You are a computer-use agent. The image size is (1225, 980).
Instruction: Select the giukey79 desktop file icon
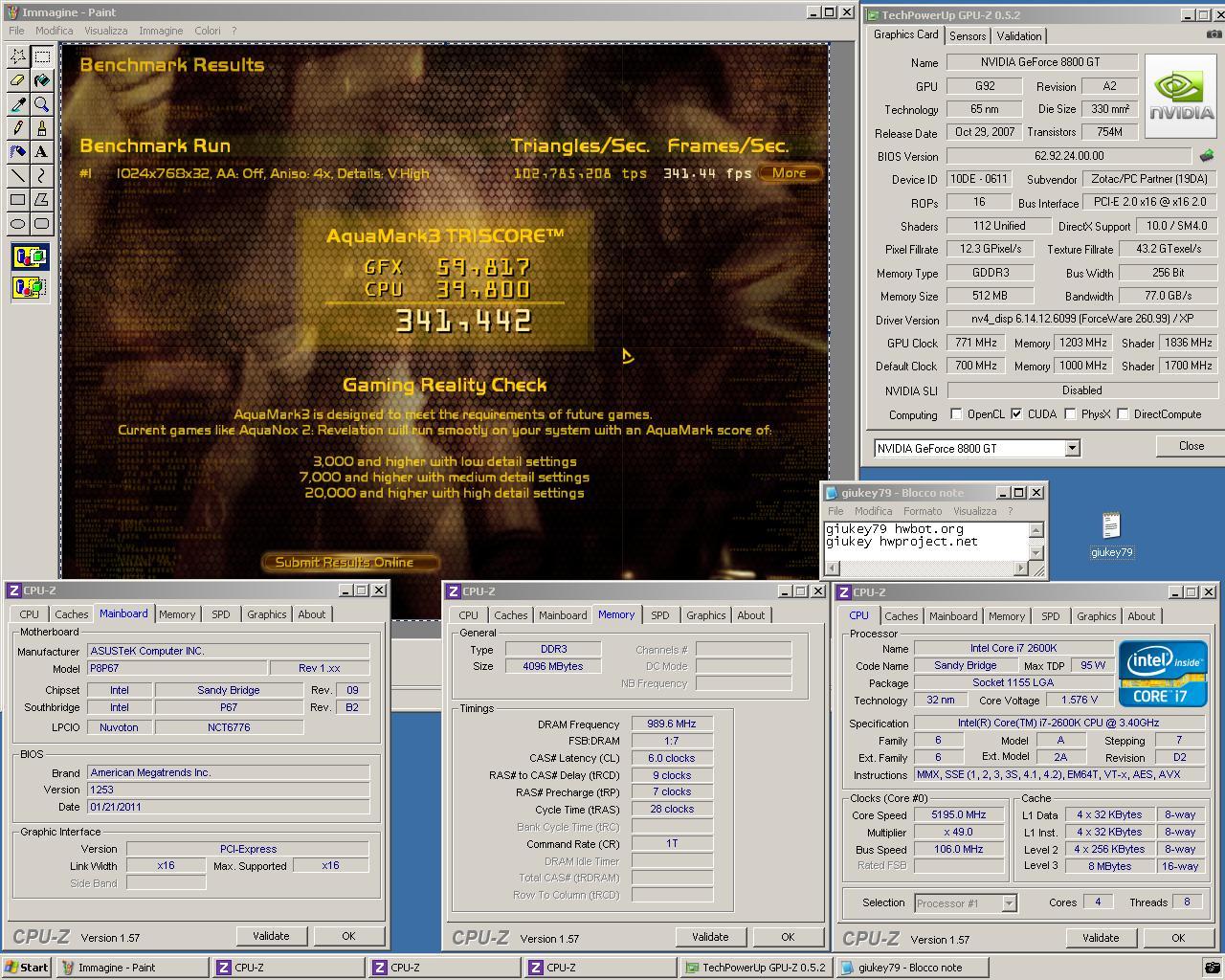click(x=1111, y=535)
